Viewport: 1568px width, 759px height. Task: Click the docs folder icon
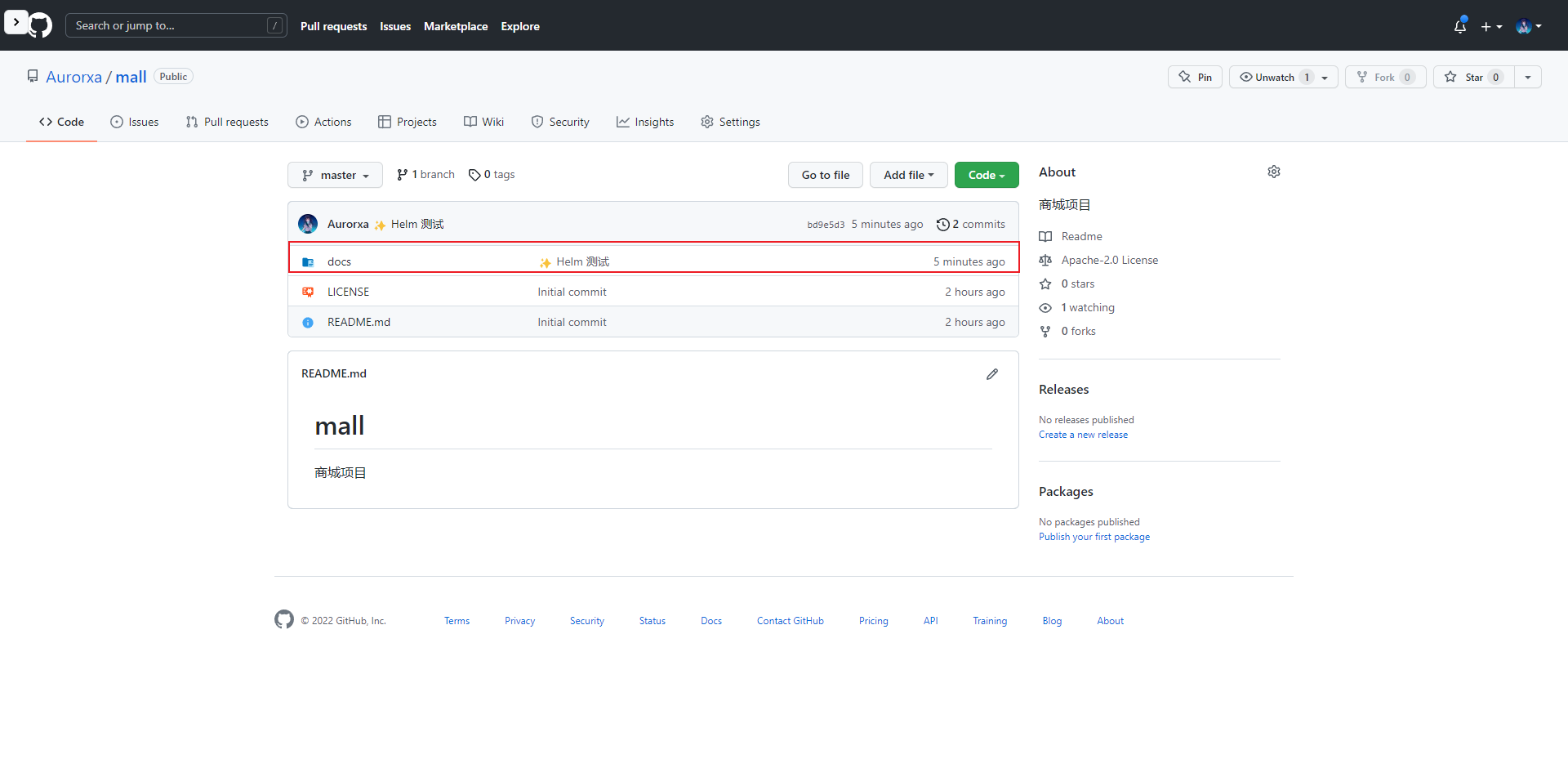(308, 262)
